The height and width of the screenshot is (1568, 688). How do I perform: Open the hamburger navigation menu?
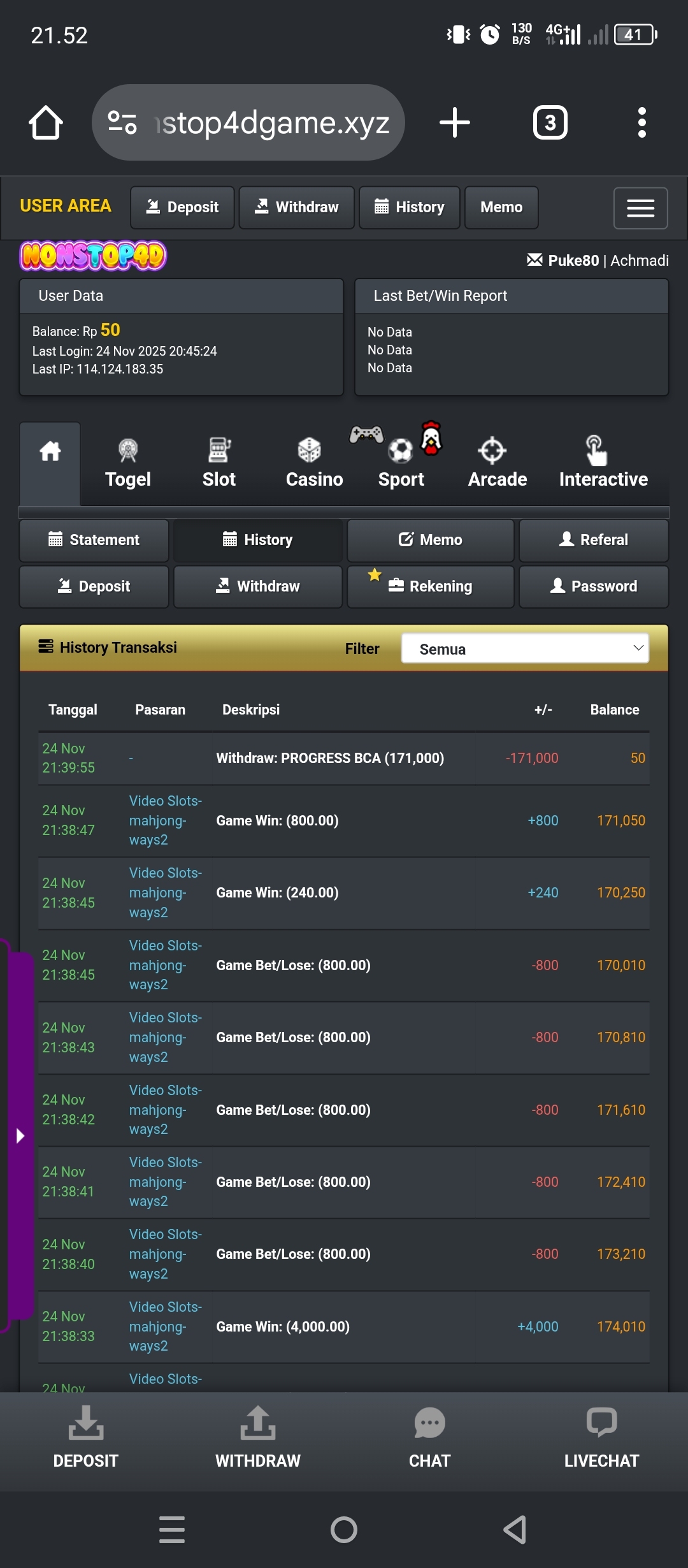point(640,208)
